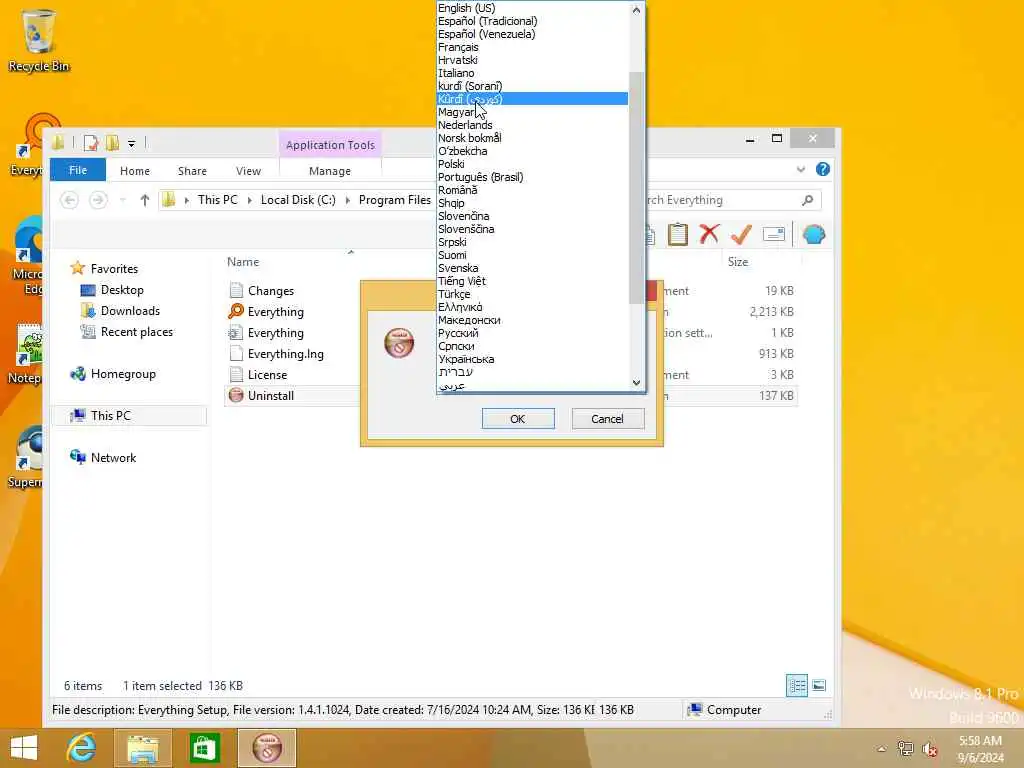Open the Share ribbon tab
1024x768 pixels.
[x=192, y=170]
